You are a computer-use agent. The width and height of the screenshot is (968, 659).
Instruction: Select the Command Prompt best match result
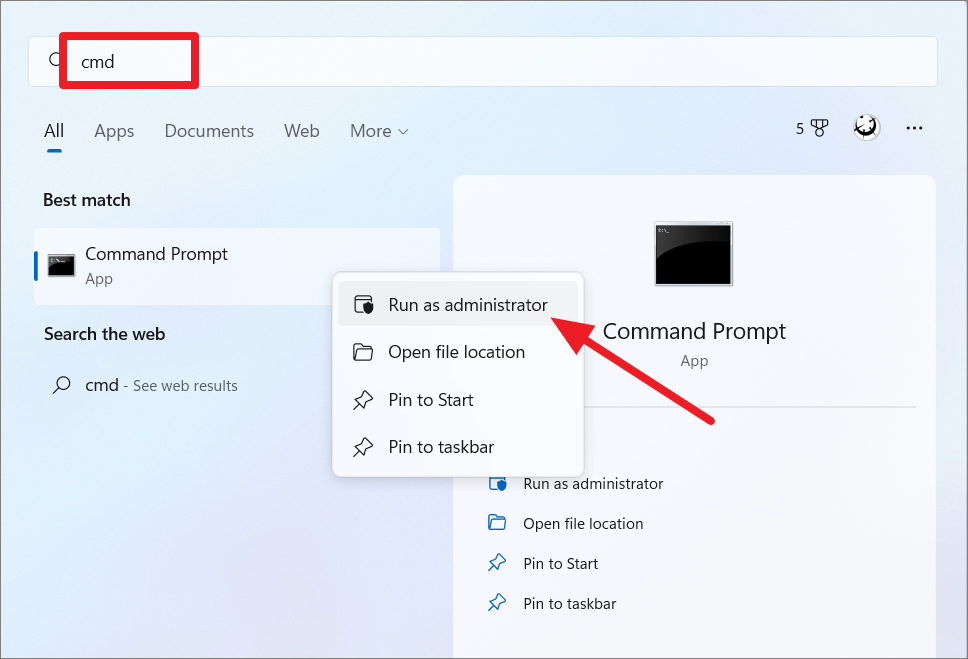coord(237,266)
